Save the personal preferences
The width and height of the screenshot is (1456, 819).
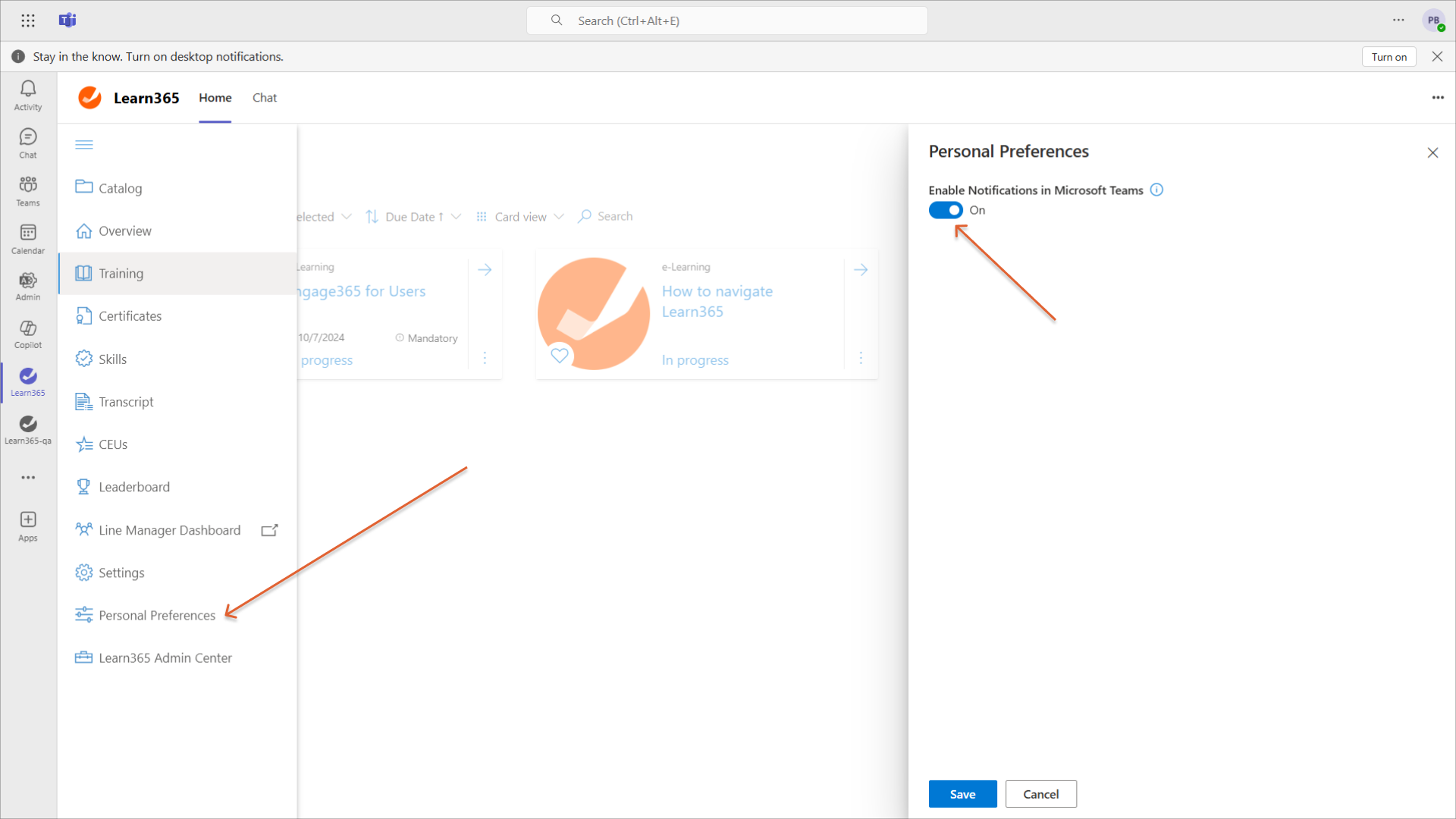pyautogui.click(x=962, y=794)
